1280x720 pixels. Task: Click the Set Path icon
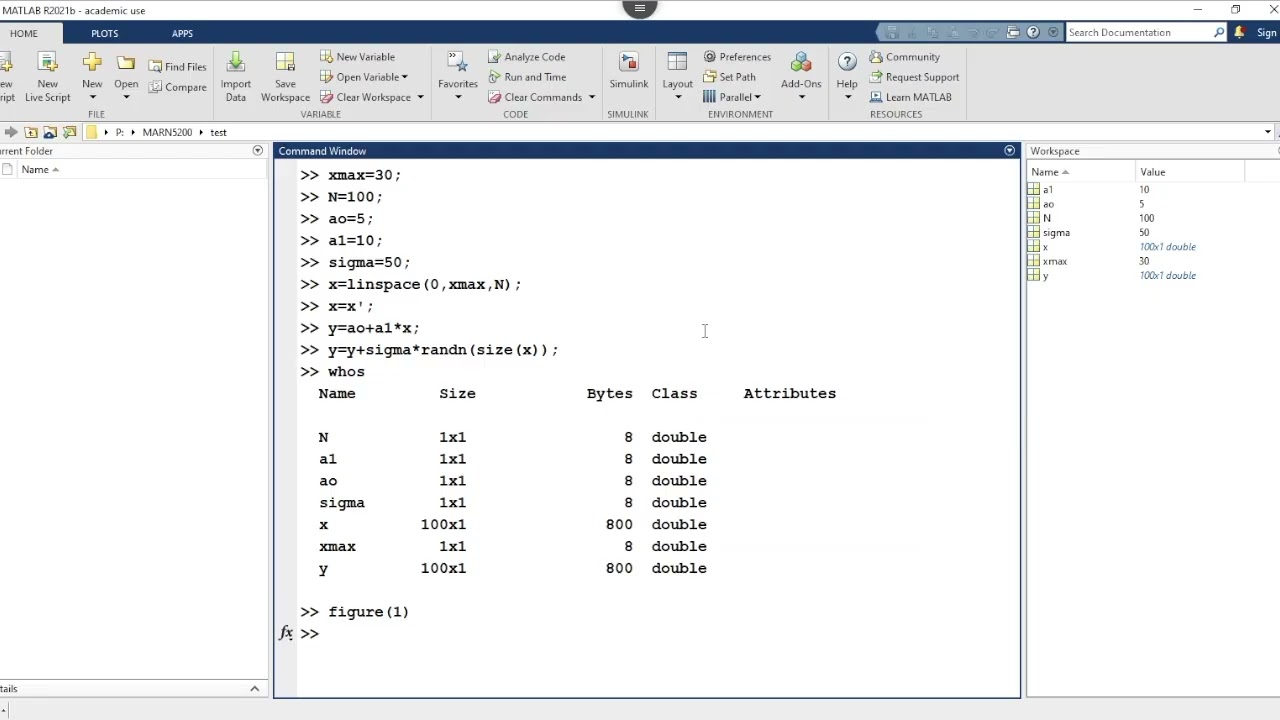click(710, 77)
